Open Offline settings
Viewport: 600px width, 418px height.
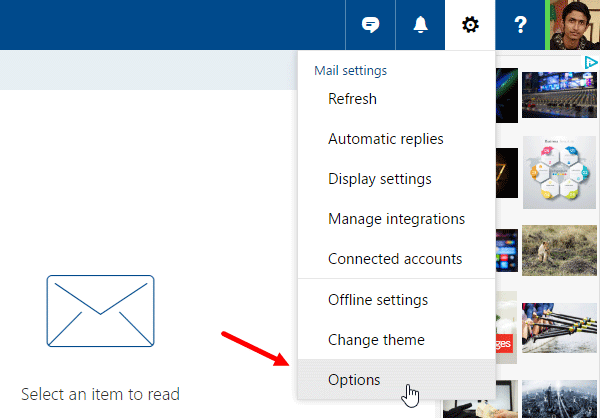click(x=396, y=300)
